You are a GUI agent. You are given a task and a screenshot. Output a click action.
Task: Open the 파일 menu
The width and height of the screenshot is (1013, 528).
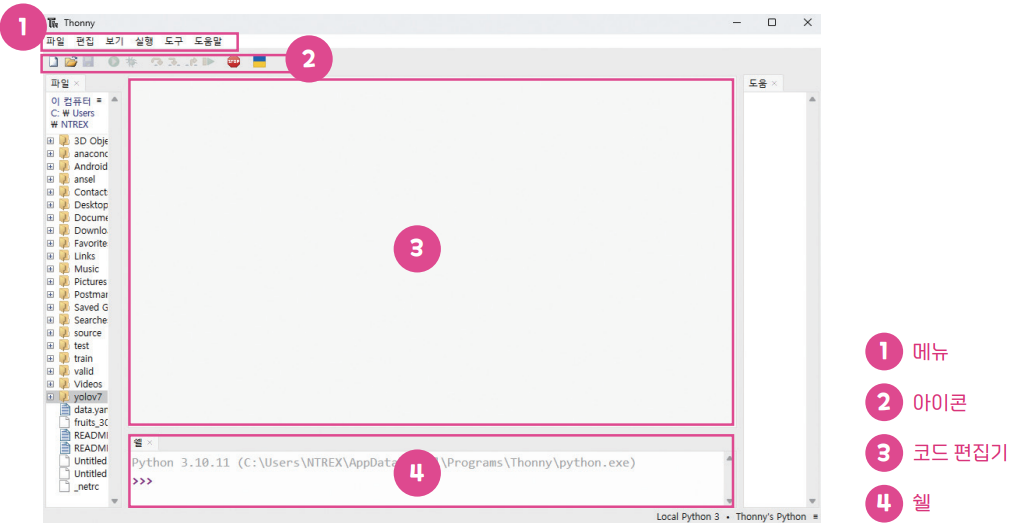click(56, 41)
